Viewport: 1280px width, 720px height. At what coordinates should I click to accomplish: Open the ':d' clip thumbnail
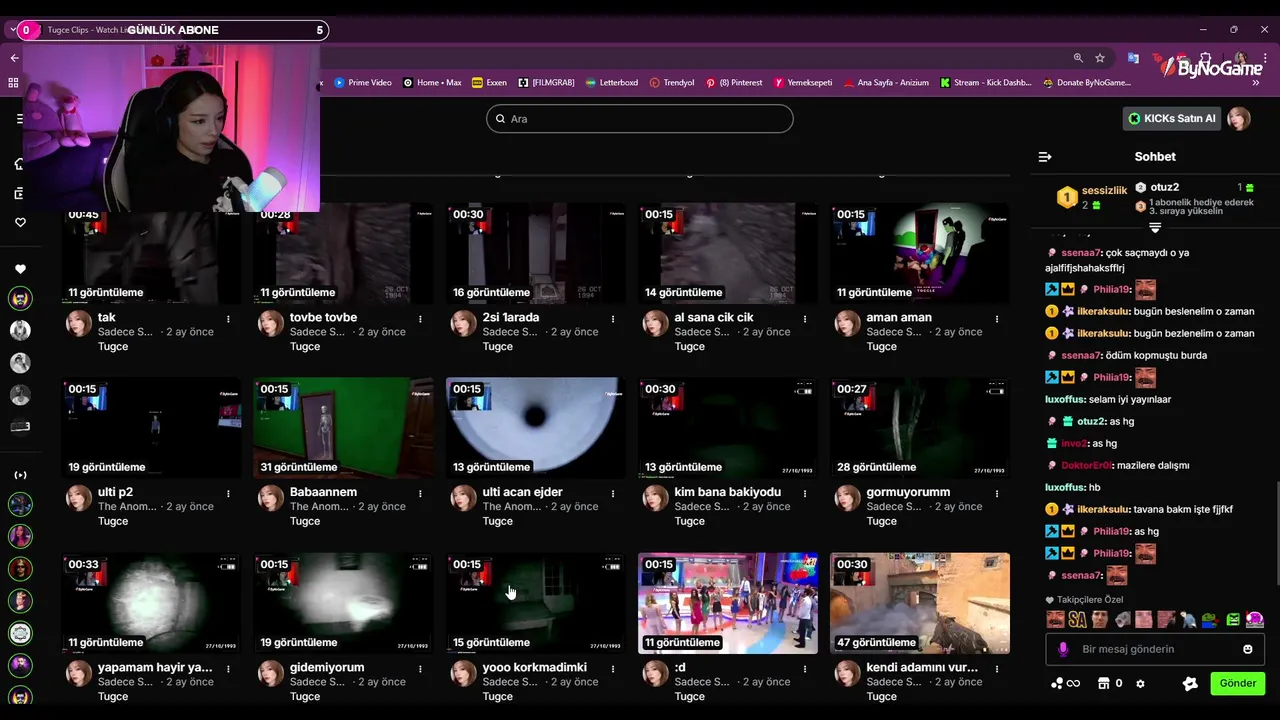pyautogui.click(x=728, y=603)
